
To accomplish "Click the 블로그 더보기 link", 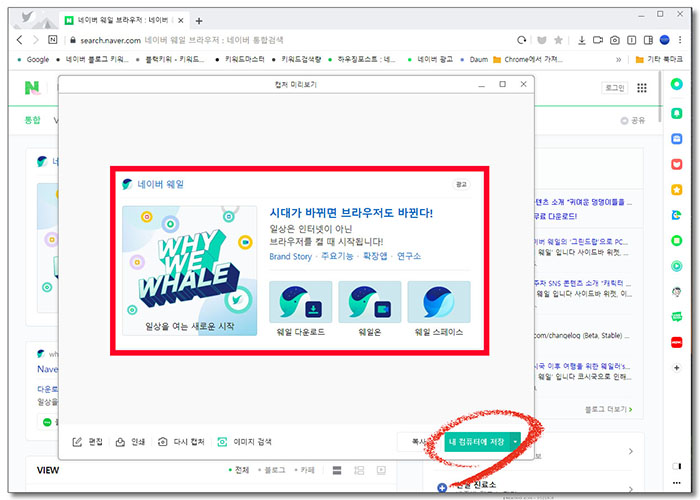I will pyautogui.click(x=608, y=409).
